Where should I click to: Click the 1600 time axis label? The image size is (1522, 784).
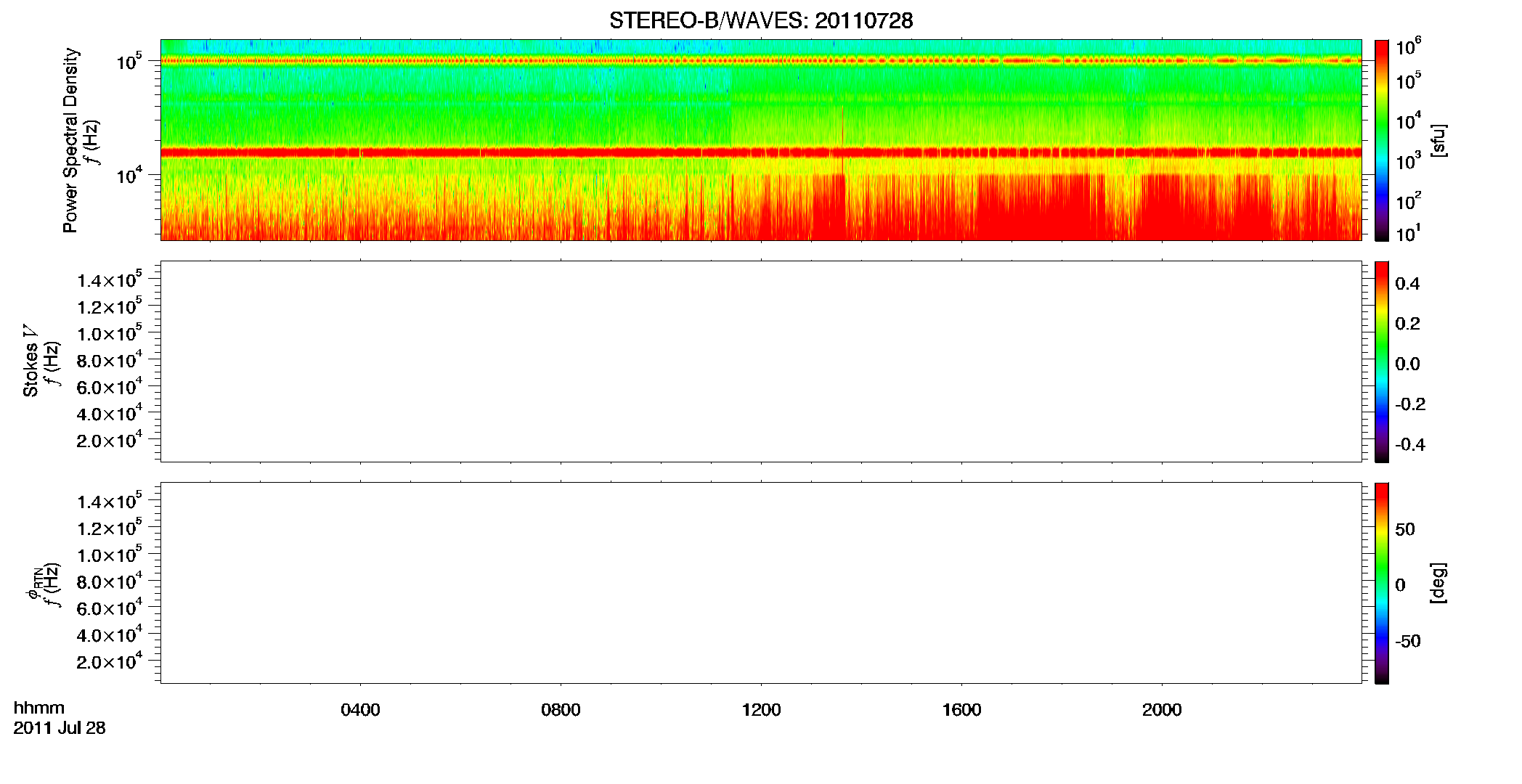pos(961,710)
